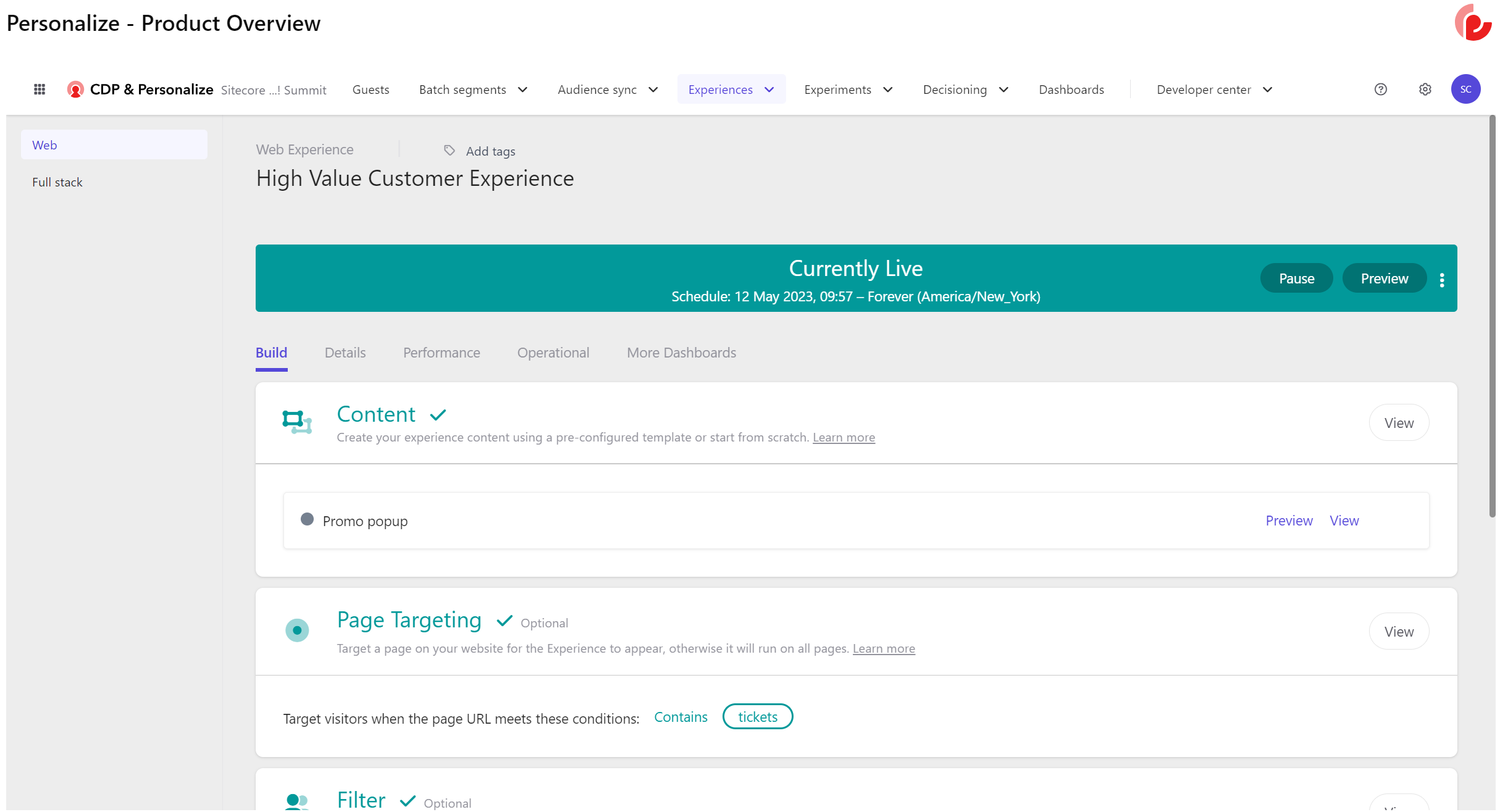Pause the live experience
Viewport: 1500px width, 812px height.
tap(1296, 278)
